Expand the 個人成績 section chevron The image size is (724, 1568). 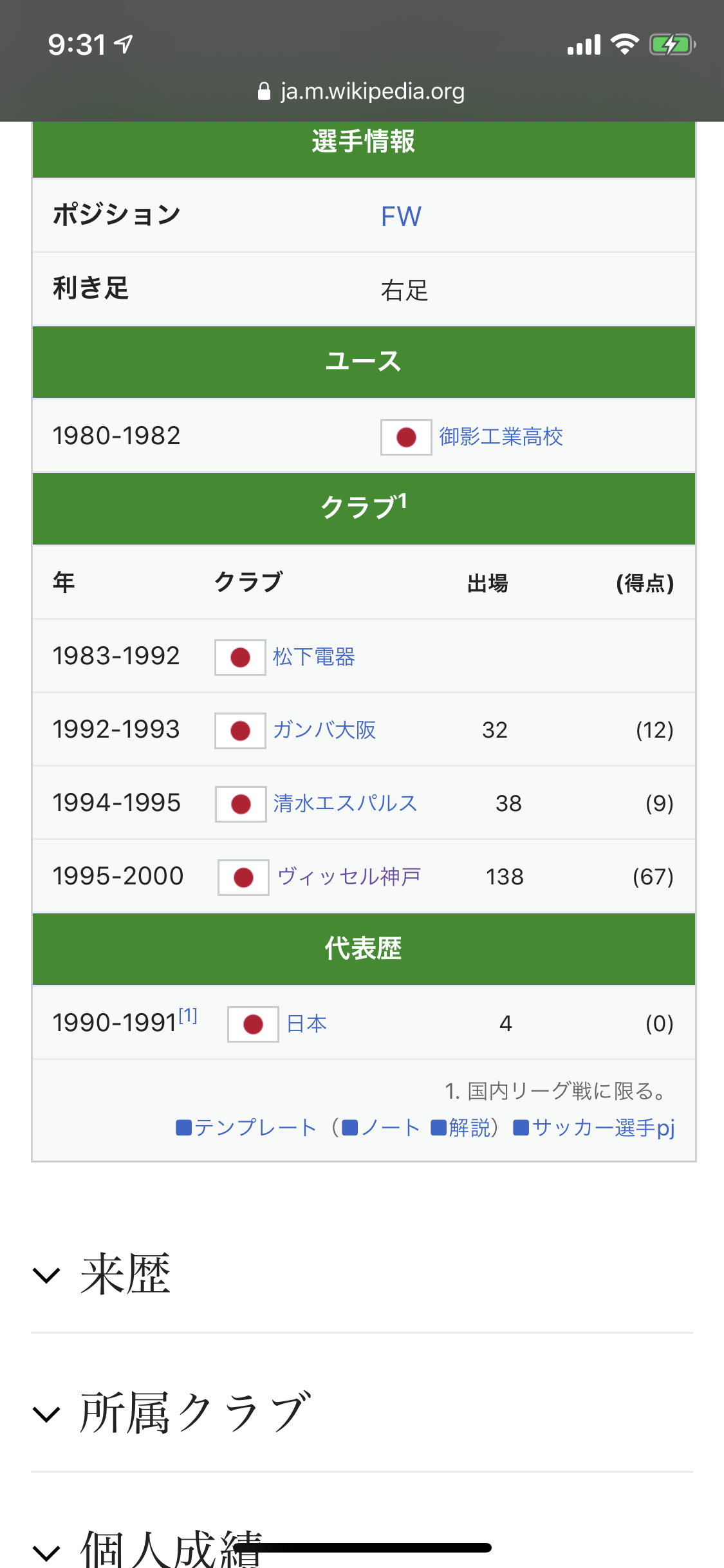click(46, 1551)
